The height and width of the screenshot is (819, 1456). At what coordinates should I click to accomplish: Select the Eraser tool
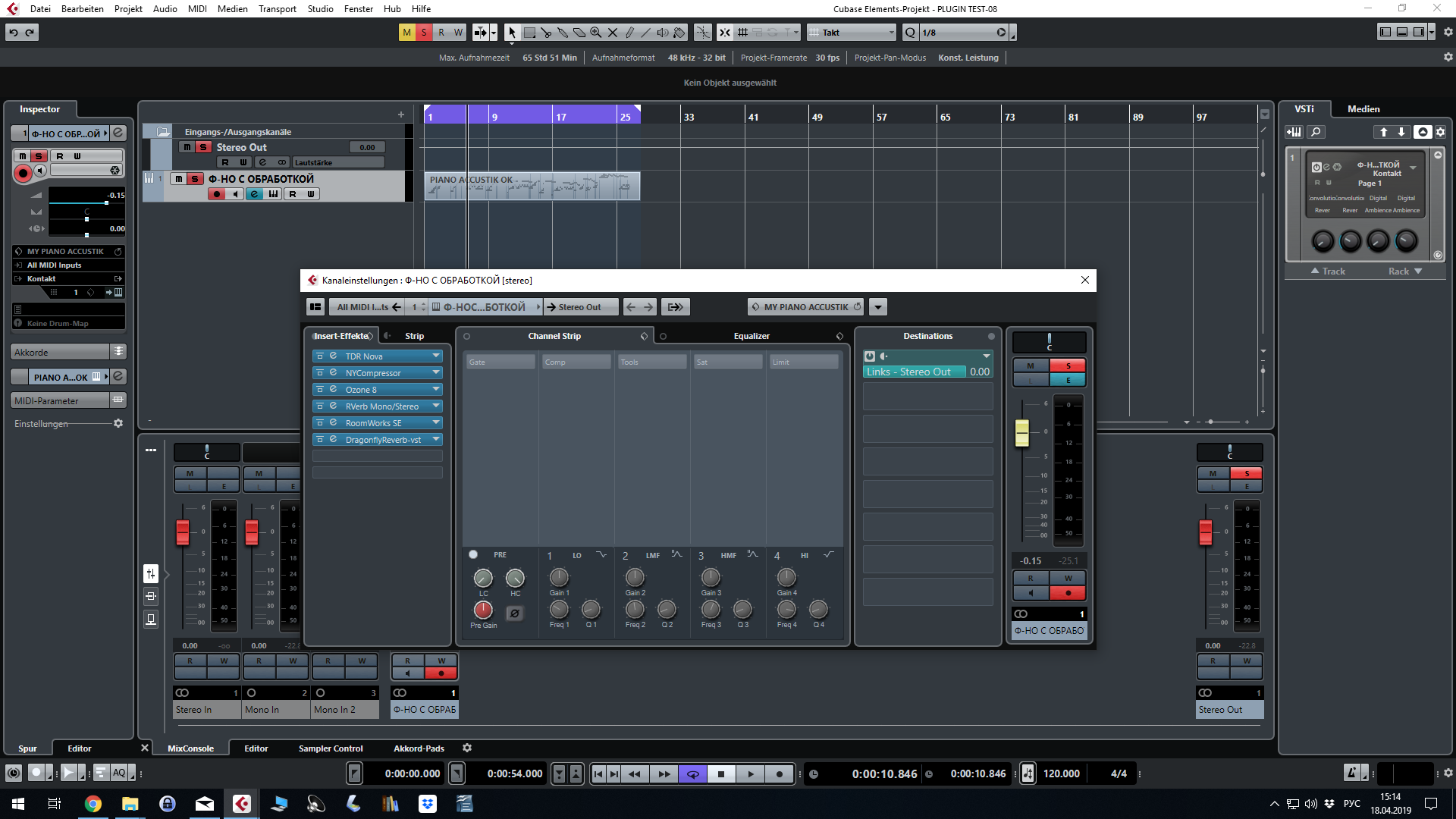(579, 33)
